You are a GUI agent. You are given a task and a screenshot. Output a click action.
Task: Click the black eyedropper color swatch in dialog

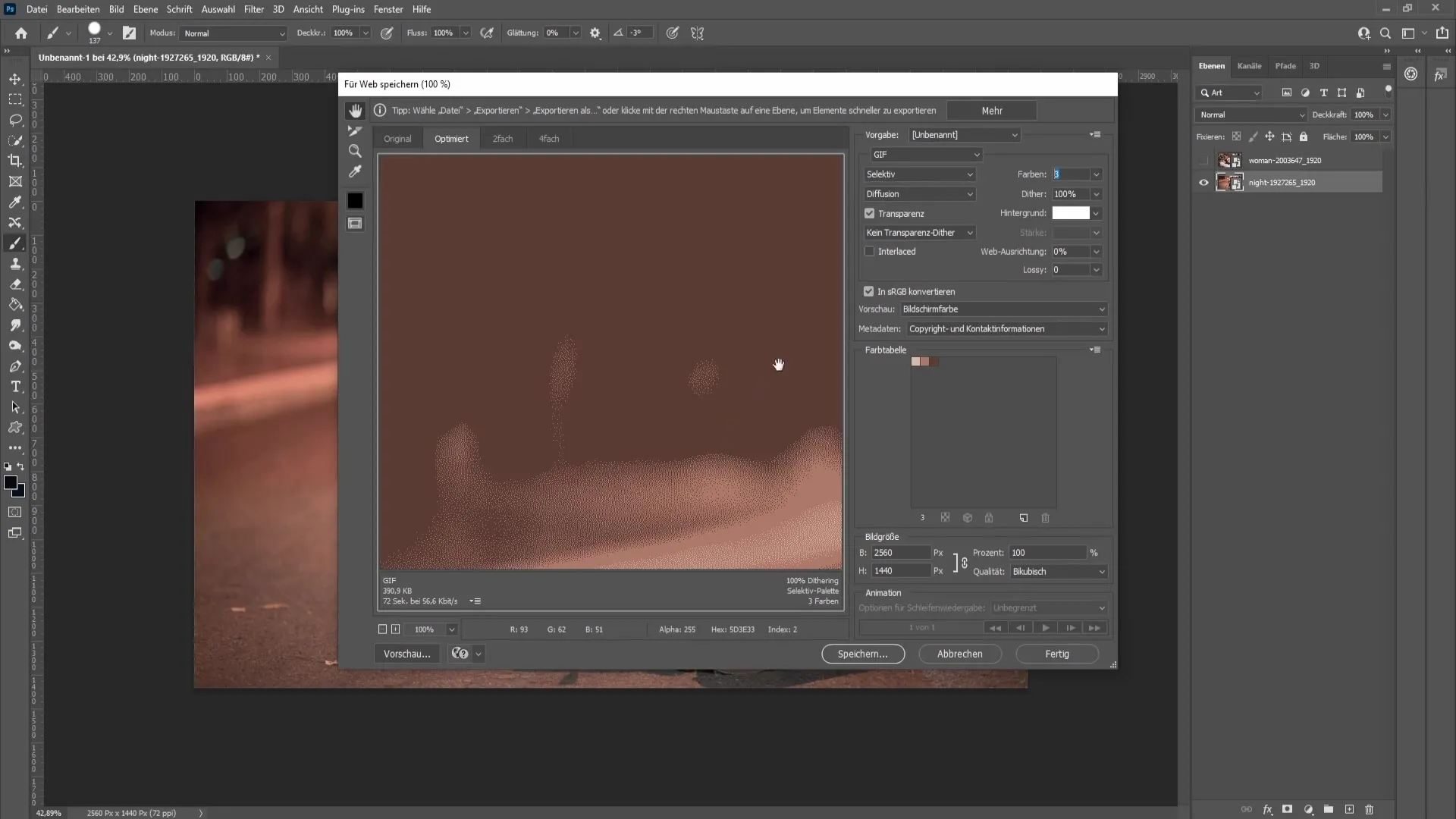point(355,201)
